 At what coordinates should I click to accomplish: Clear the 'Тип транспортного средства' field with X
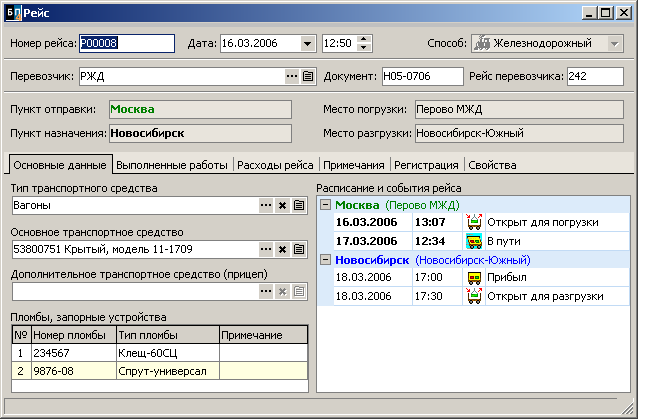pyautogui.click(x=282, y=205)
